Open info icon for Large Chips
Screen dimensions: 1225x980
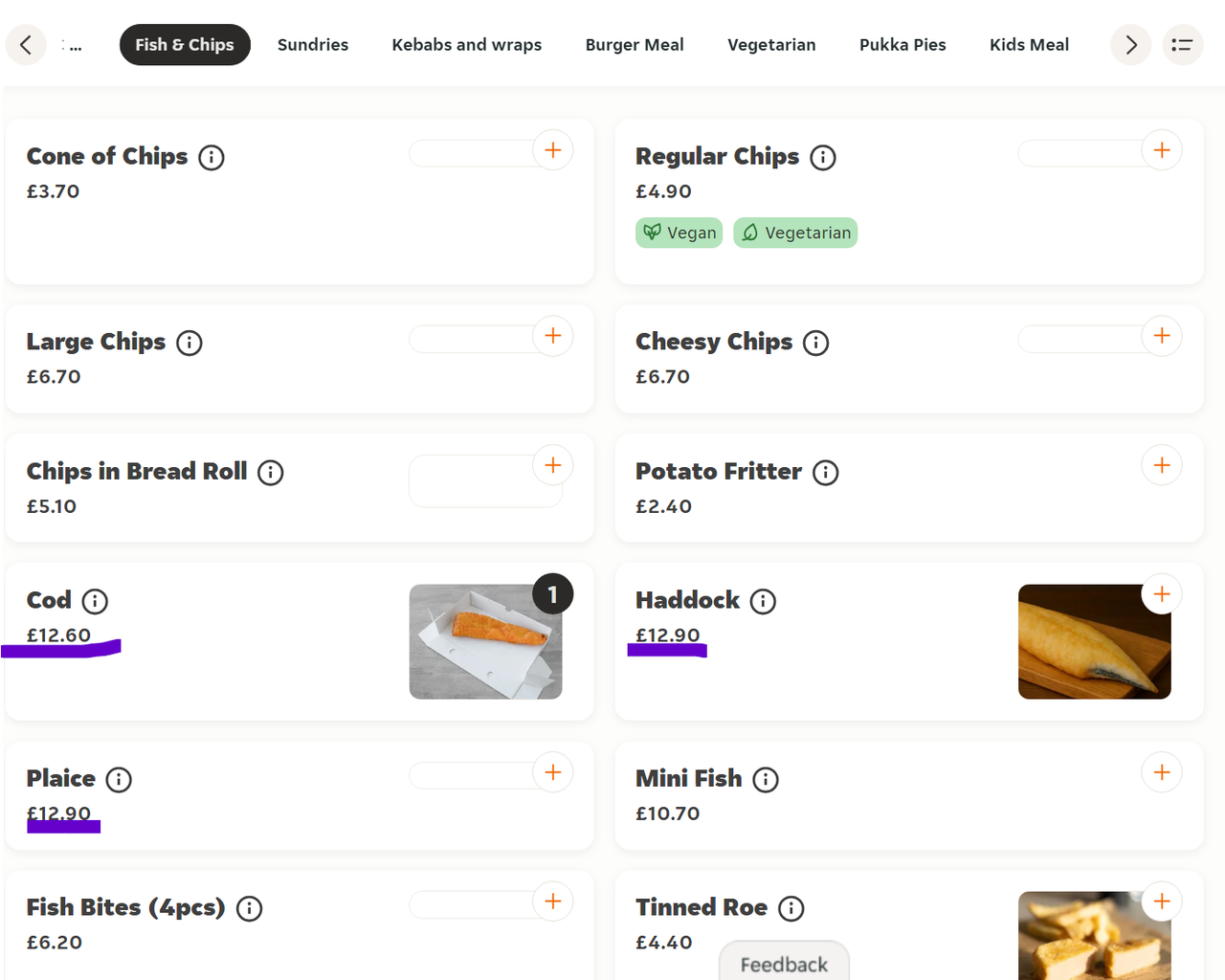coord(189,343)
